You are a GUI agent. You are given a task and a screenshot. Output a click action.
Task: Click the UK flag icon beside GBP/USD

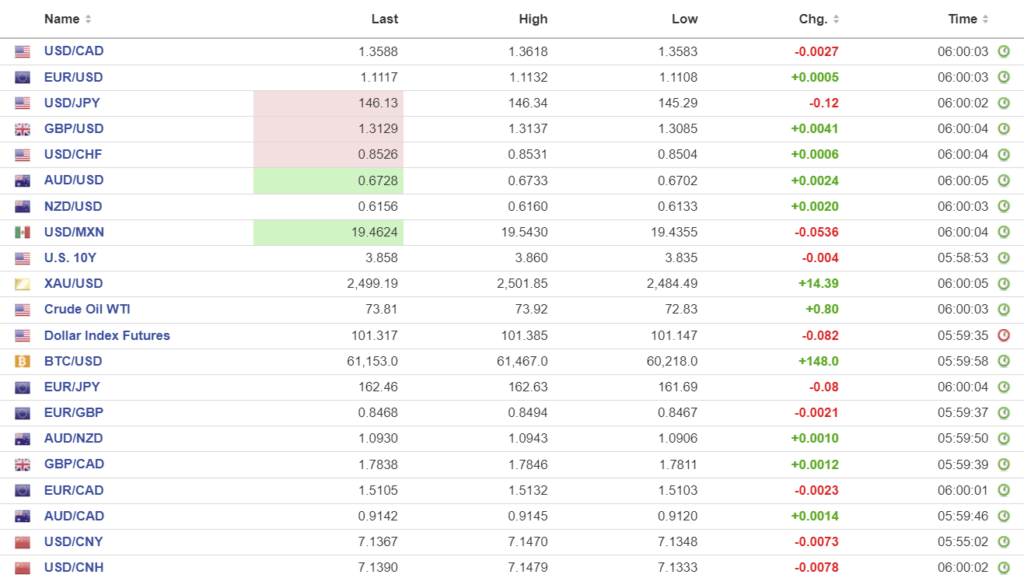[22, 129]
